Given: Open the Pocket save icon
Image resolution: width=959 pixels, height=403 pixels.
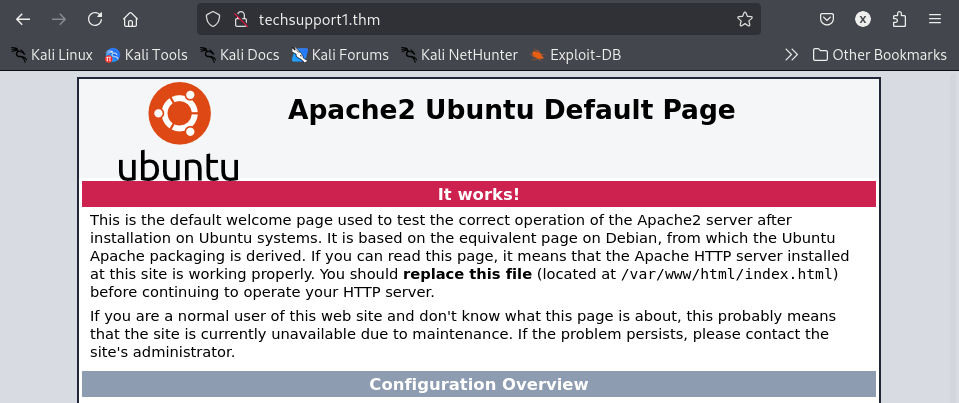Looking at the screenshot, I should pos(827,20).
